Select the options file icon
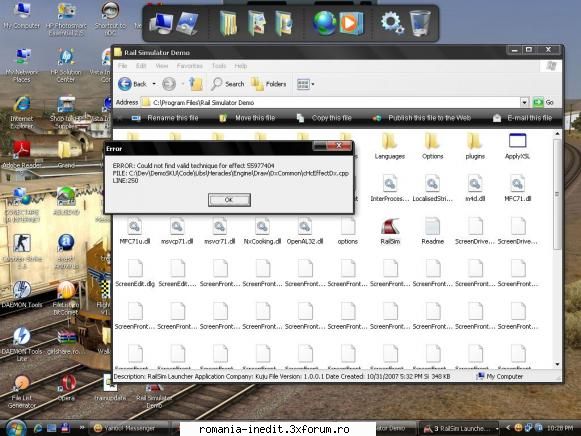Screen dimensions: 581x436 (x=348, y=226)
